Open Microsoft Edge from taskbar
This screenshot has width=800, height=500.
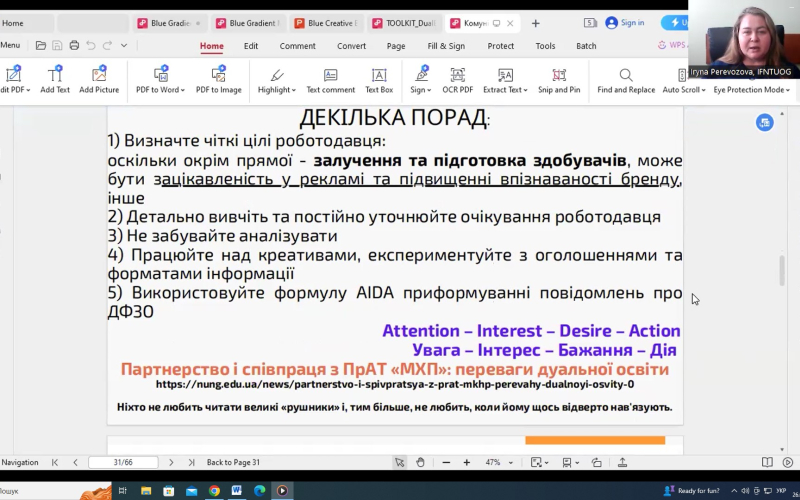point(259,490)
